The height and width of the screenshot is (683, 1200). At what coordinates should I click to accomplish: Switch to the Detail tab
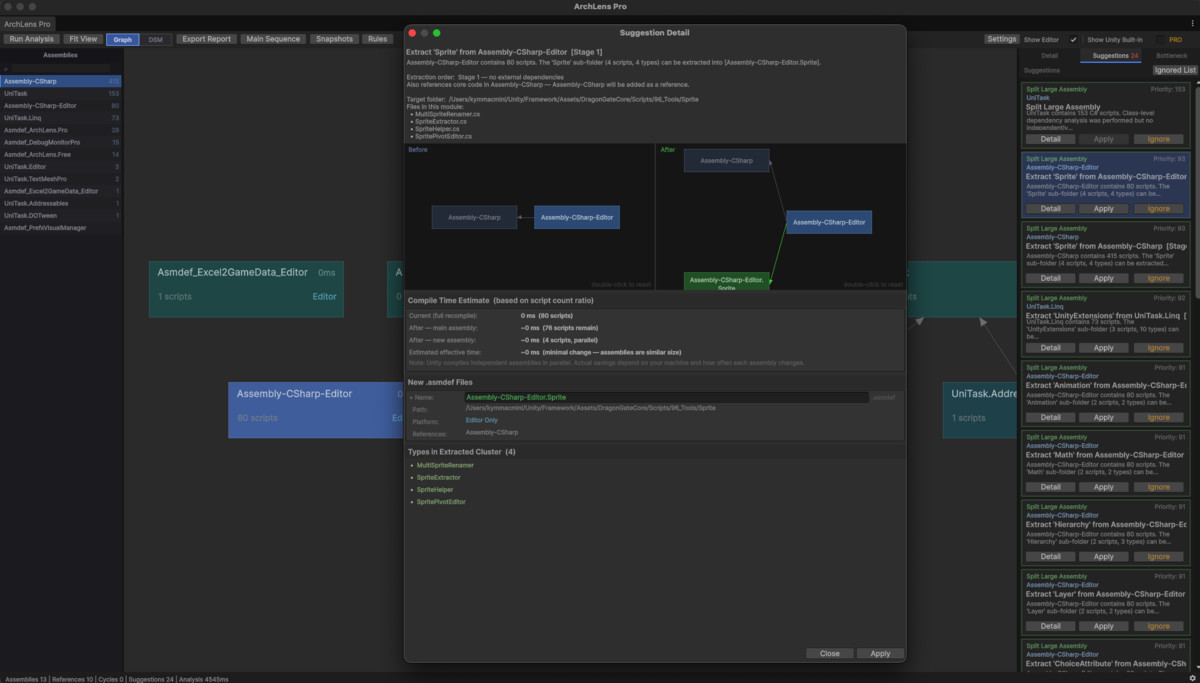pos(1049,55)
